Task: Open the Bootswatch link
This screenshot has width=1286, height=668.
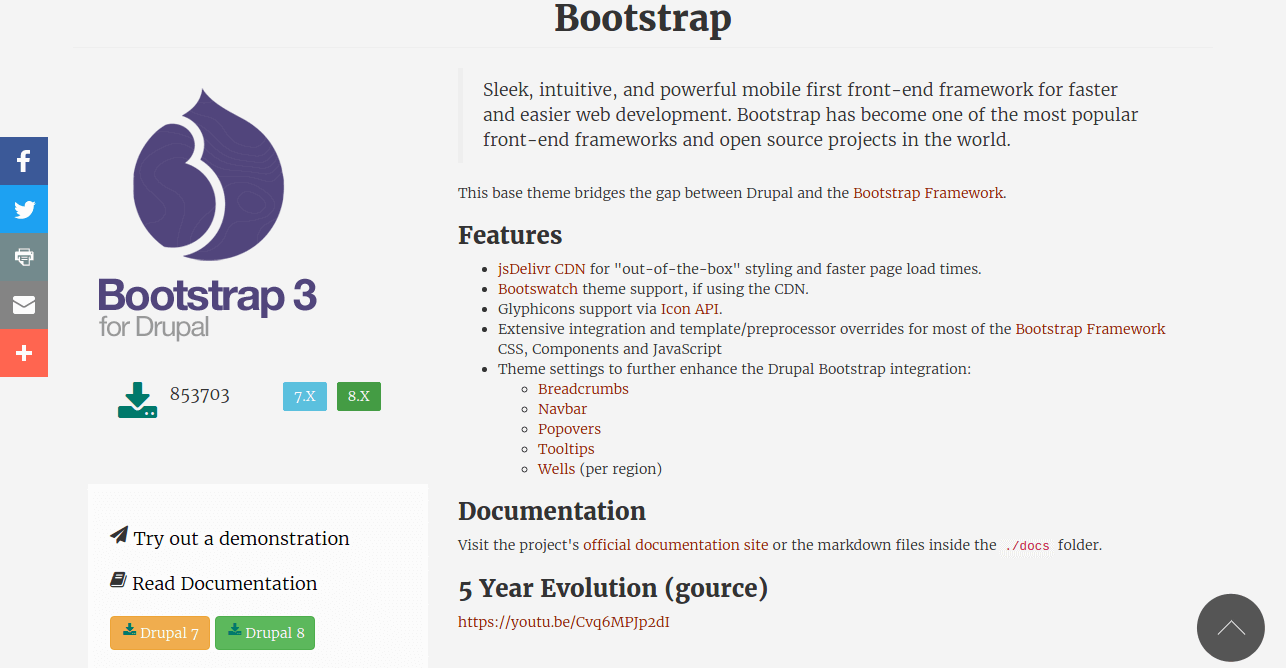Action: click(x=538, y=289)
